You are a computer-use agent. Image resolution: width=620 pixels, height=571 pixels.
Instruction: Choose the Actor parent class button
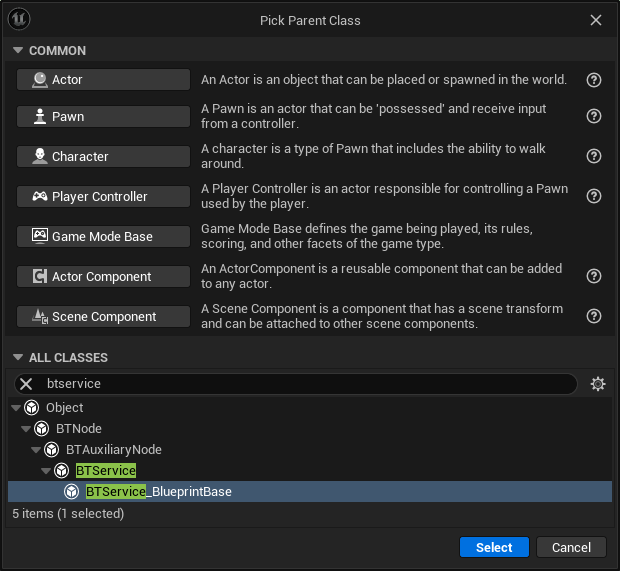point(103,80)
